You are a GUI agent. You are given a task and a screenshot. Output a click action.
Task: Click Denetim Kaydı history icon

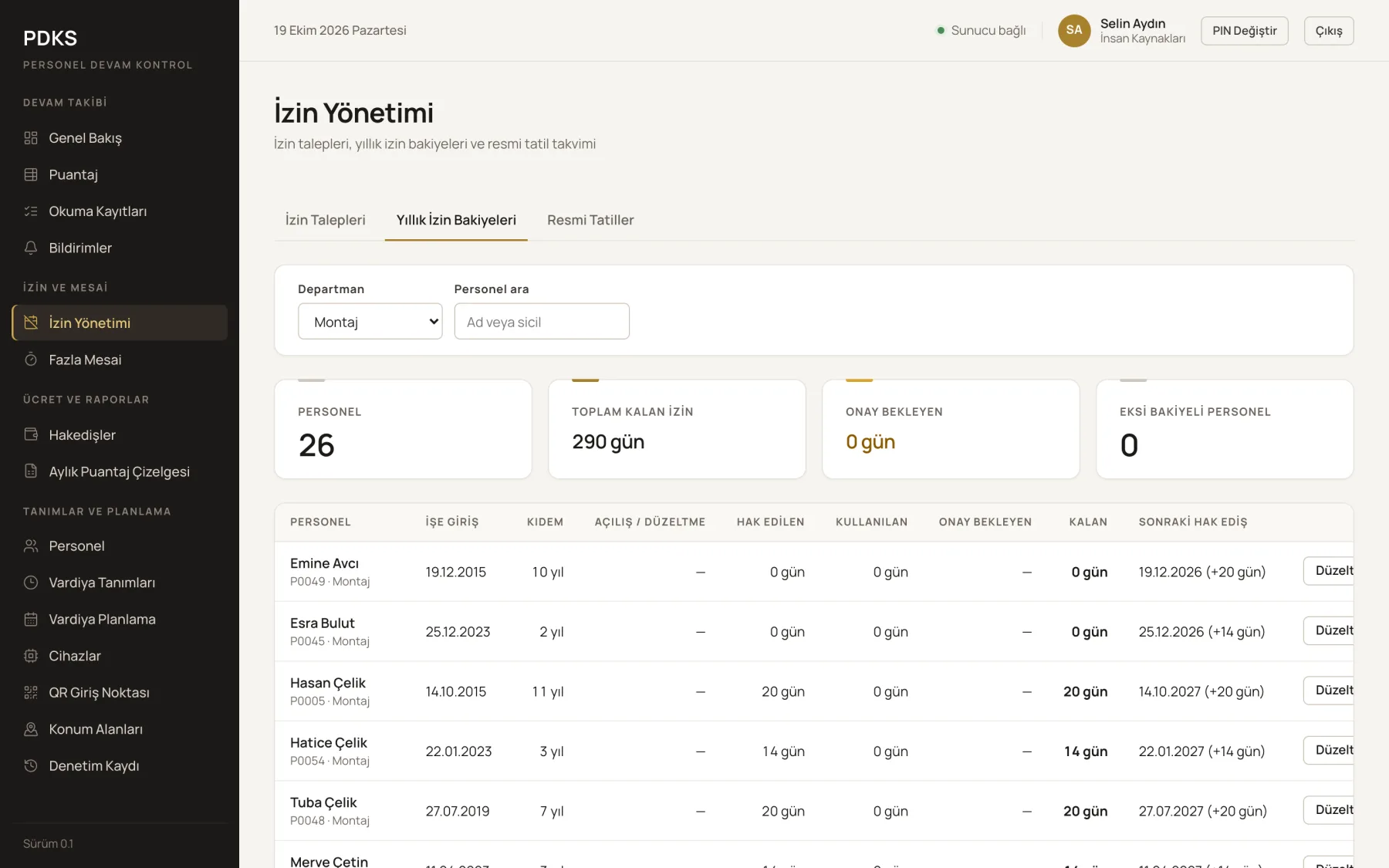(31, 765)
